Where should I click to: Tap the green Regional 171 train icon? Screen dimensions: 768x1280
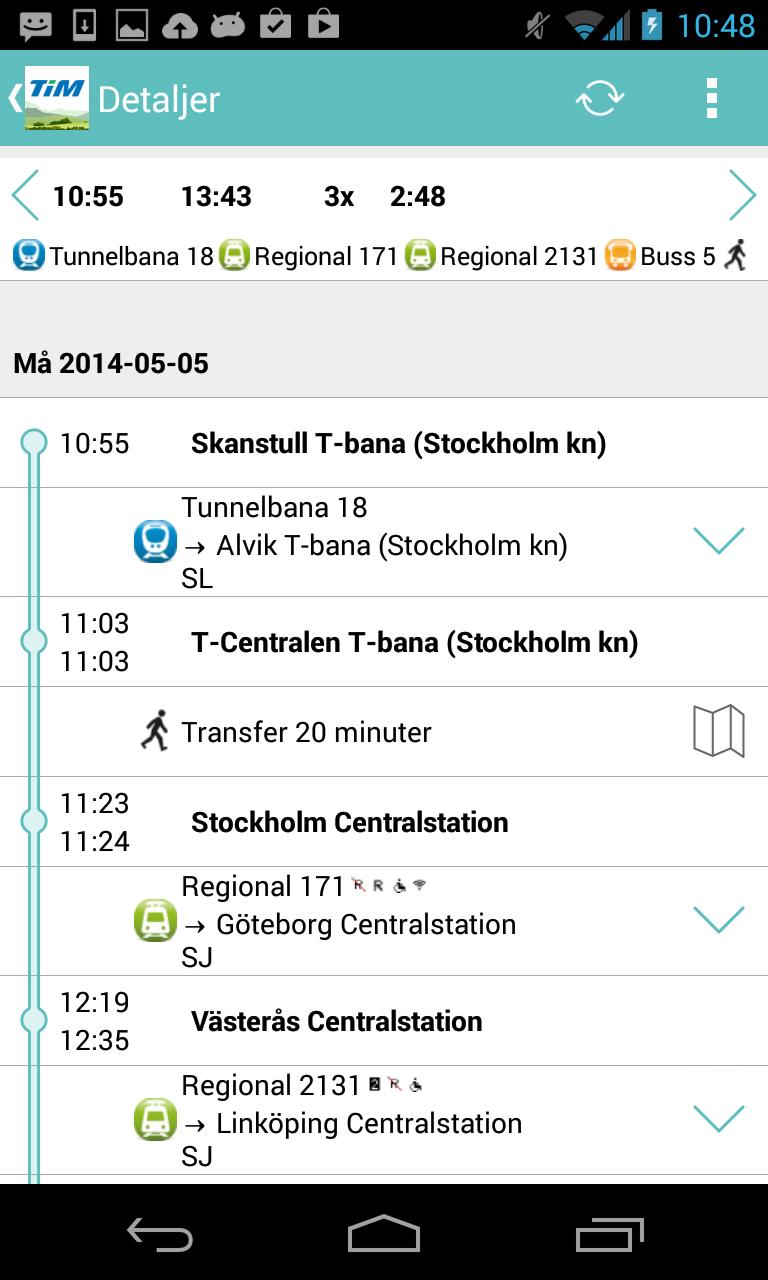pyautogui.click(x=155, y=921)
